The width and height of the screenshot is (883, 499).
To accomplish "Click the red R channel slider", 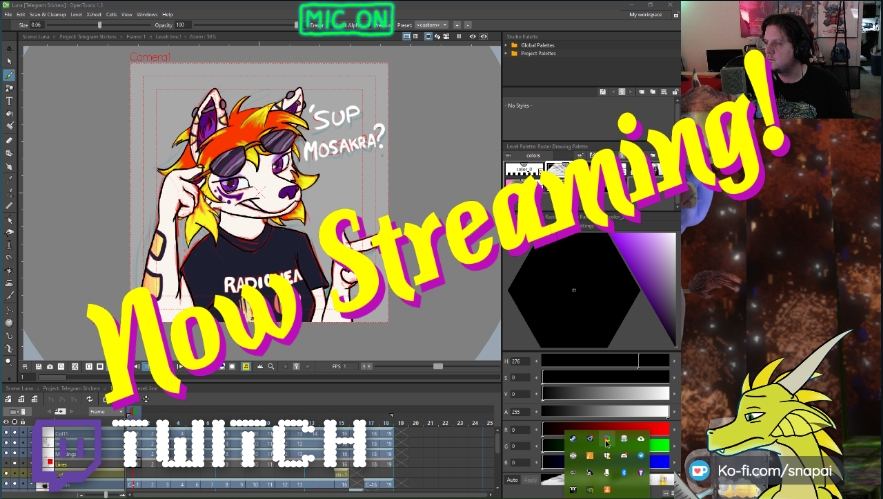I will (606, 430).
